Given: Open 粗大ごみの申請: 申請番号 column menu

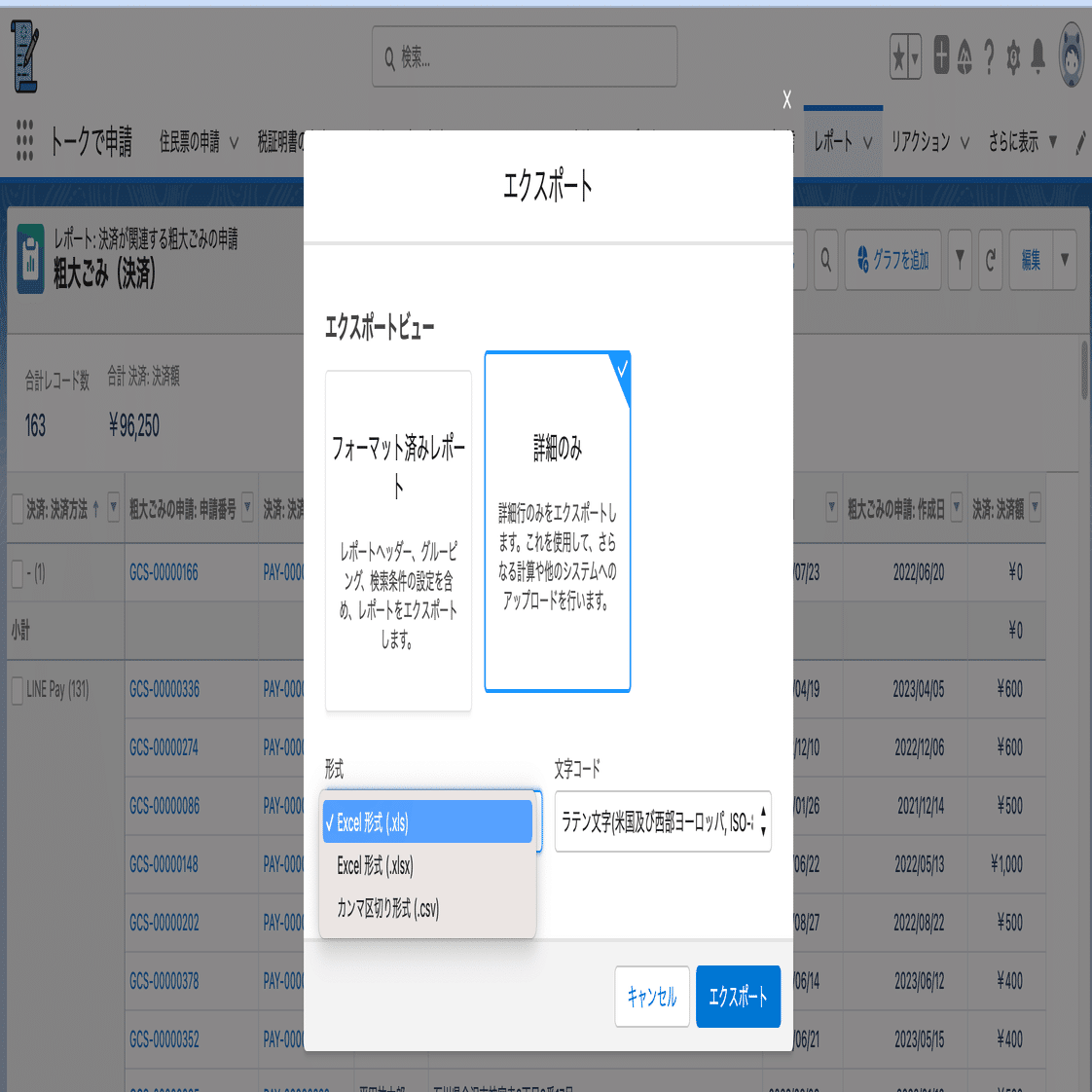Looking at the screenshot, I should click(x=247, y=507).
